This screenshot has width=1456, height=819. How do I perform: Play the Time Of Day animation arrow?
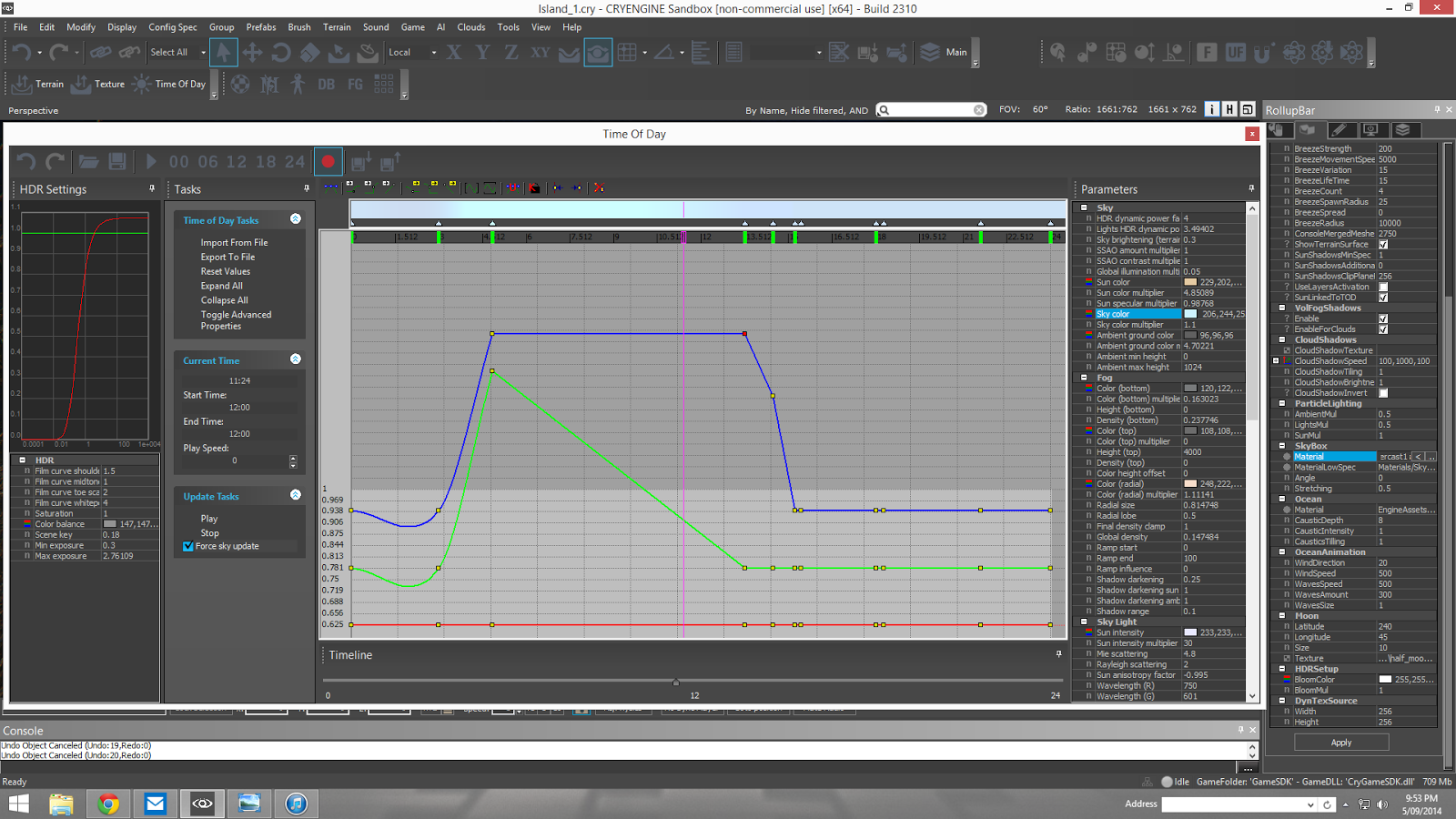click(151, 162)
